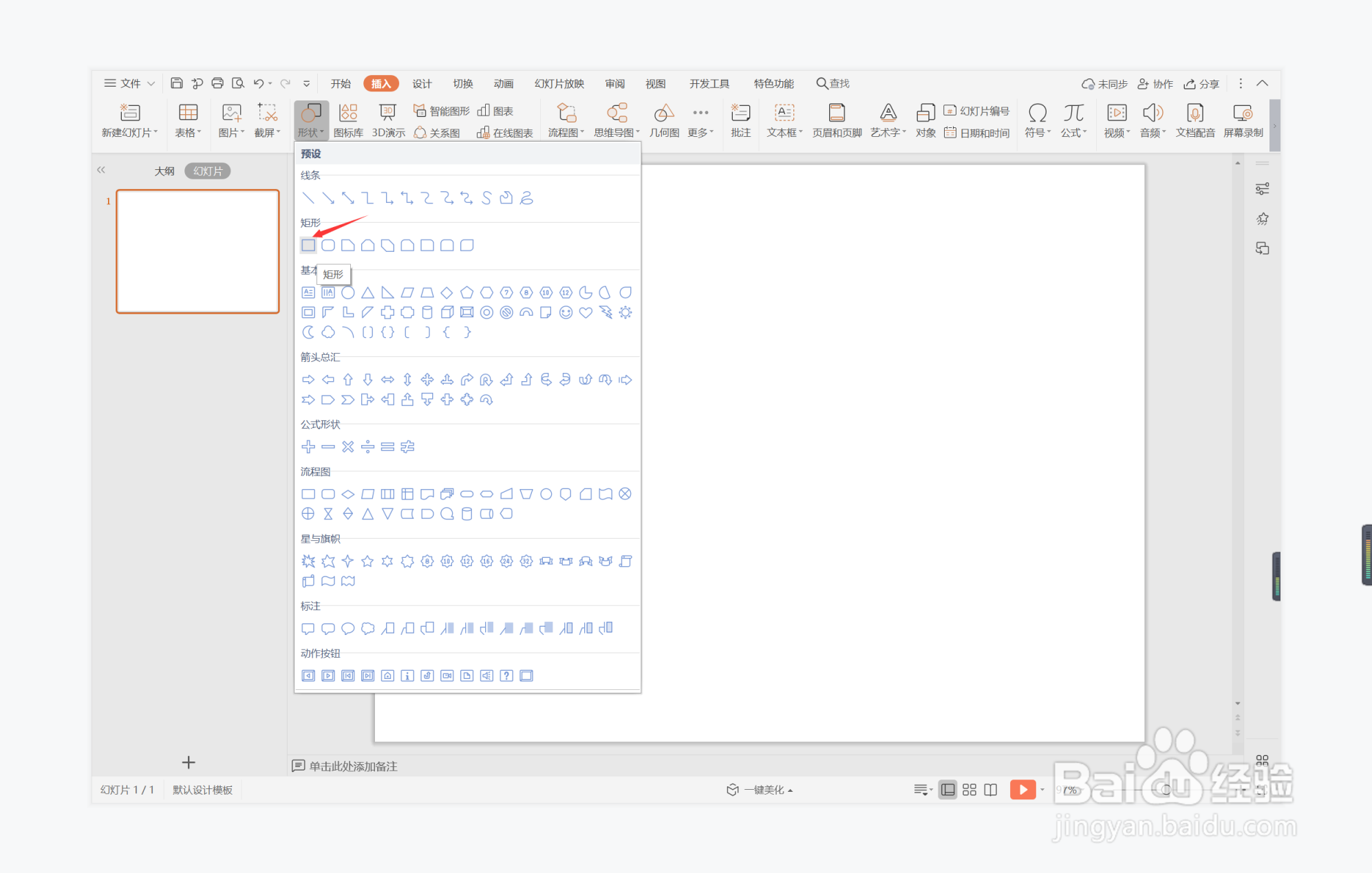Open the 设计 ribbon tab
1372x873 pixels.
[422, 83]
